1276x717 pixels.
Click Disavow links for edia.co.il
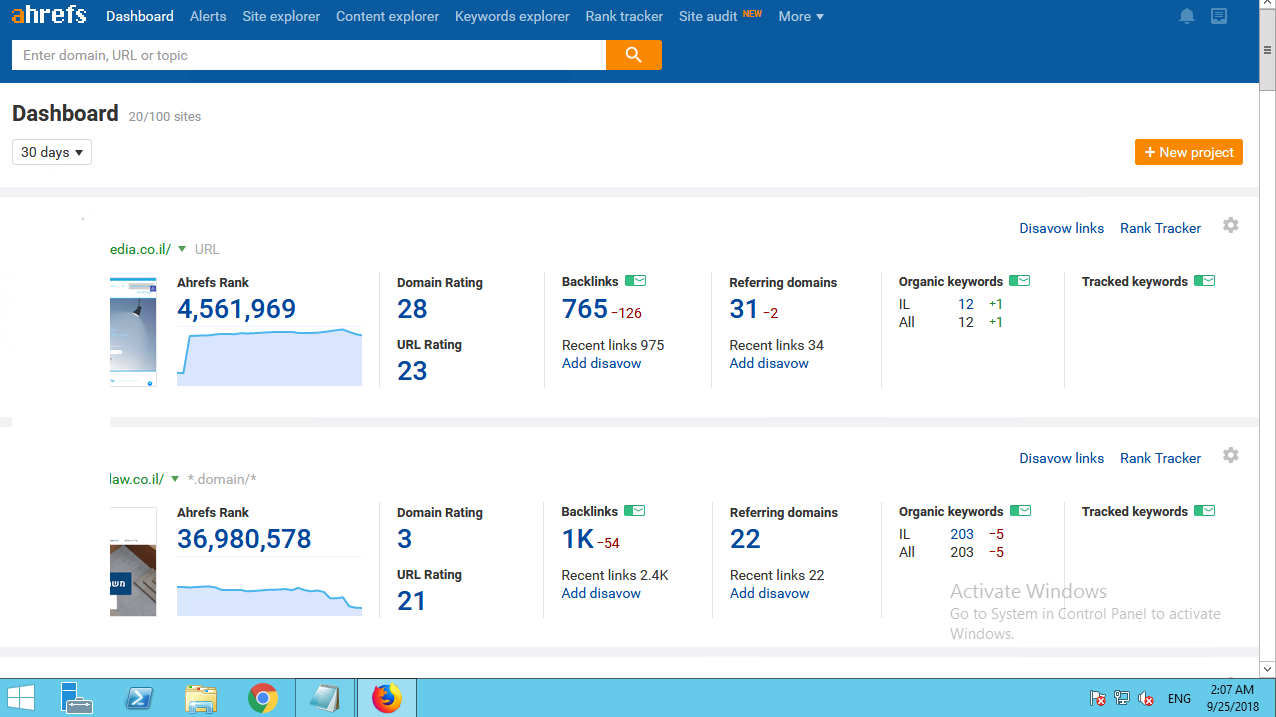pyautogui.click(x=1062, y=228)
